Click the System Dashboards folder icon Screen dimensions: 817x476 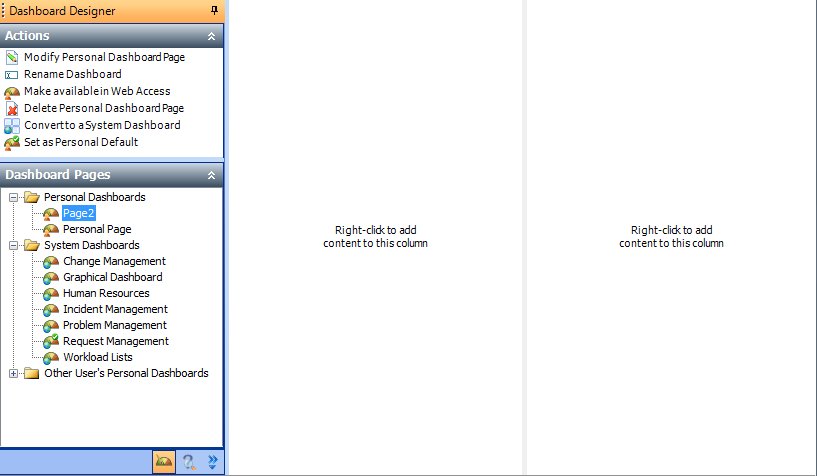32,245
